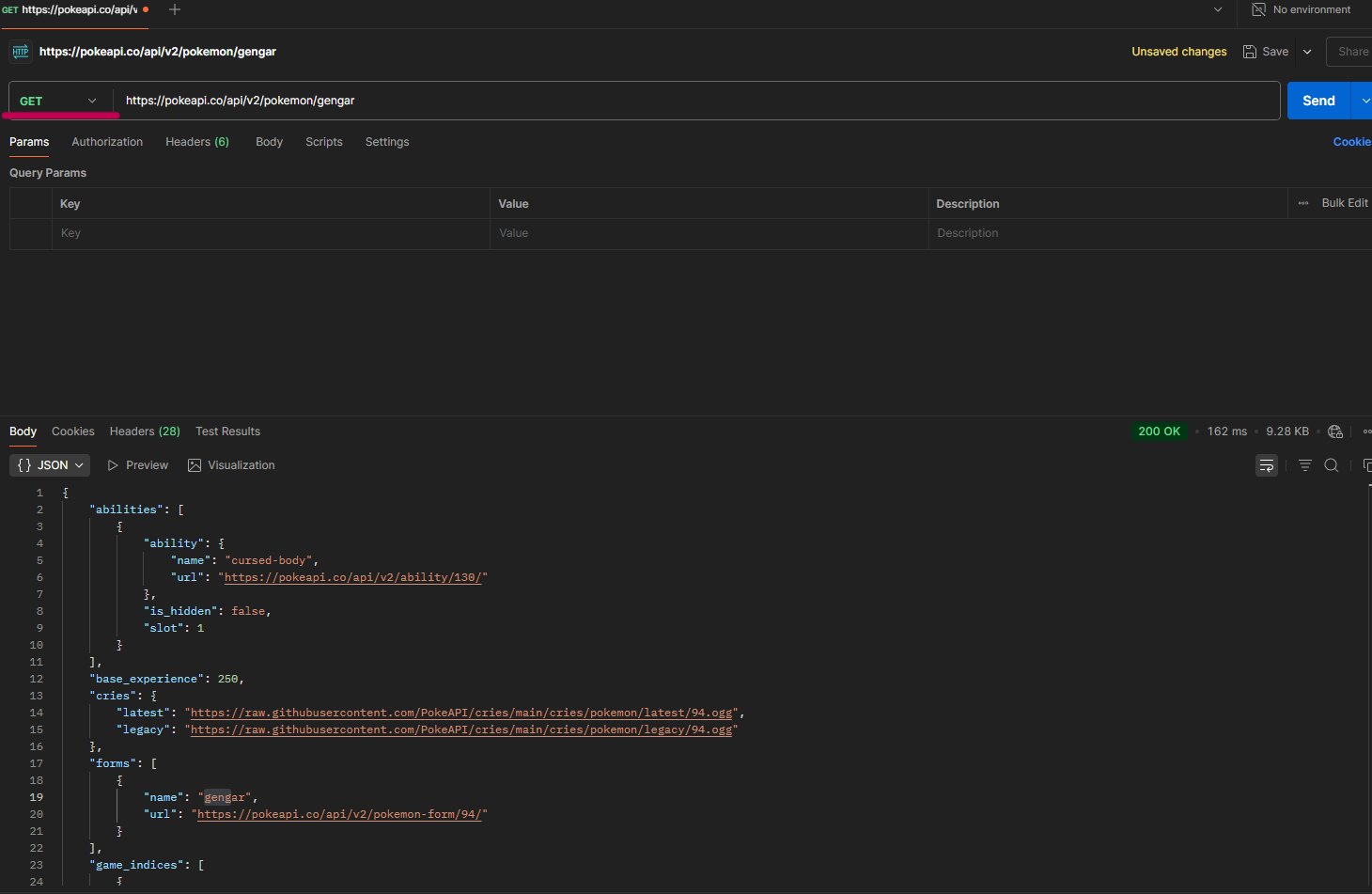Click the Unsaved changes label
The width and height of the screenshot is (1372, 894).
click(x=1179, y=52)
